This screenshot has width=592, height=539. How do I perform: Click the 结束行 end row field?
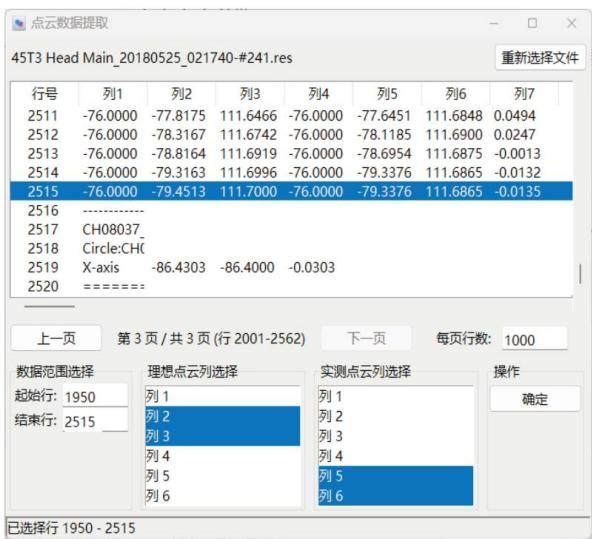96,421
